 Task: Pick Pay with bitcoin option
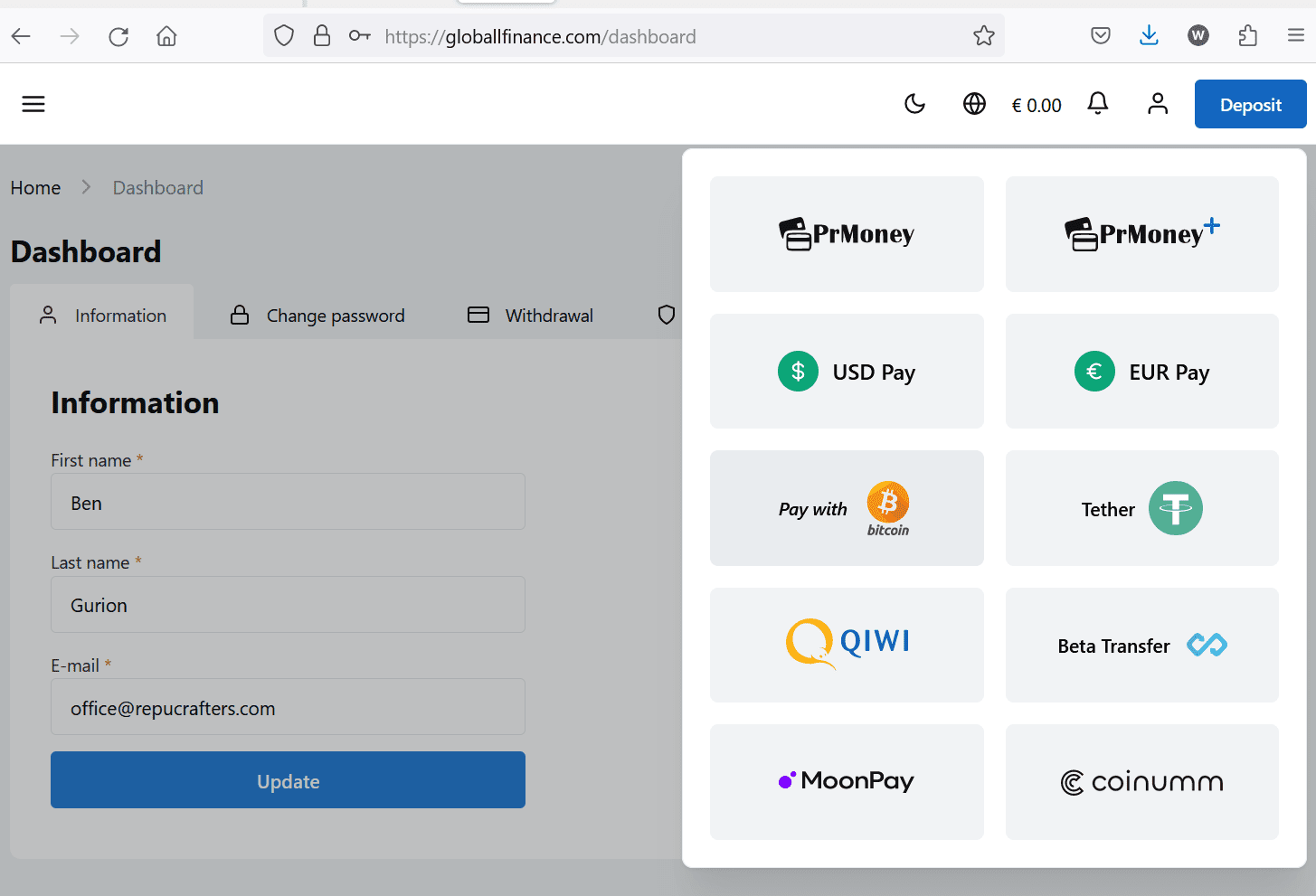pos(847,508)
